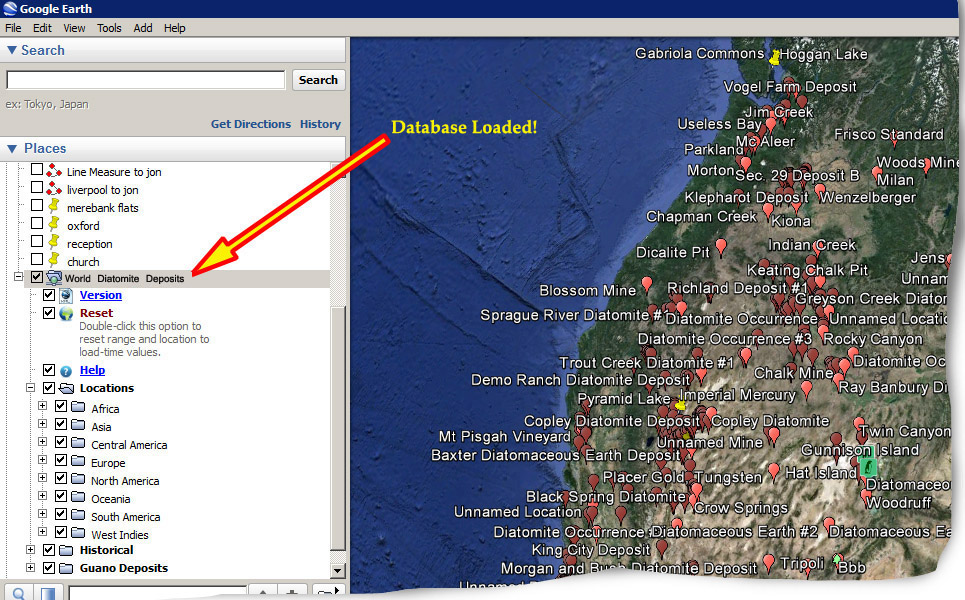Check the liverpool to jon checkbox
The width and height of the screenshot is (965, 600).
tap(37, 186)
